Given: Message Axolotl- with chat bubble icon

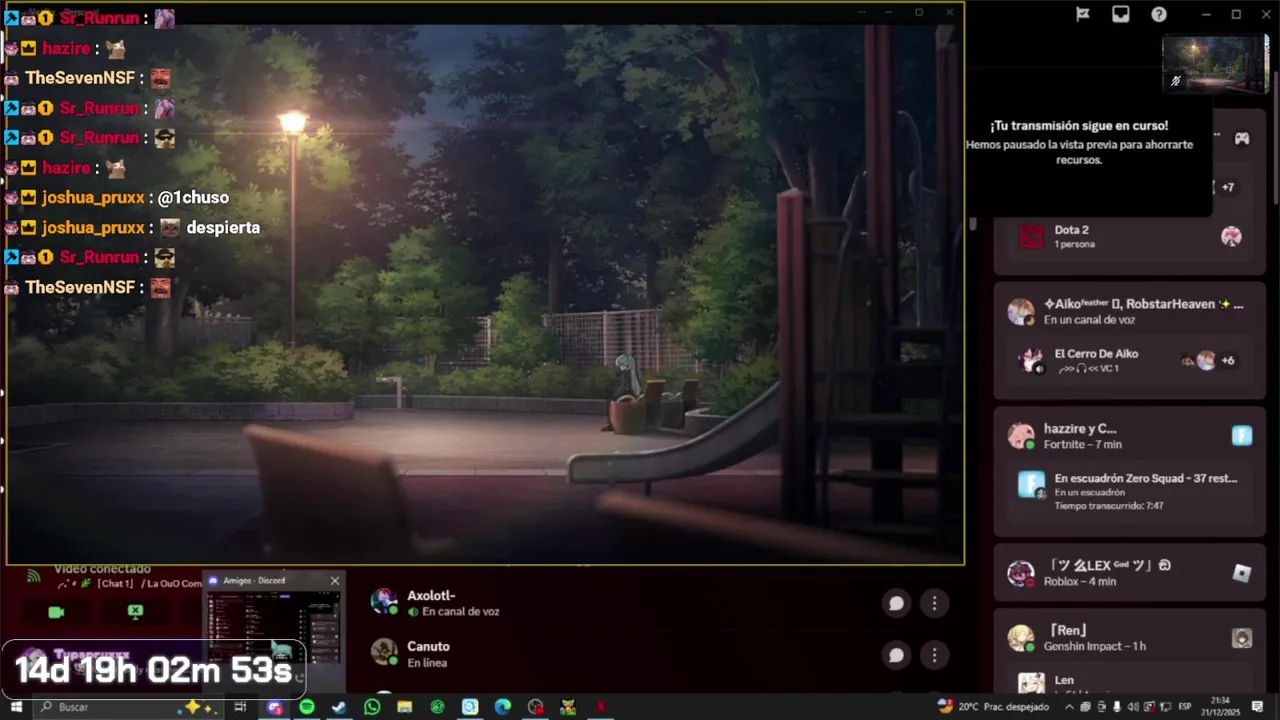Looking at the screenshot, I should (896, 603).
